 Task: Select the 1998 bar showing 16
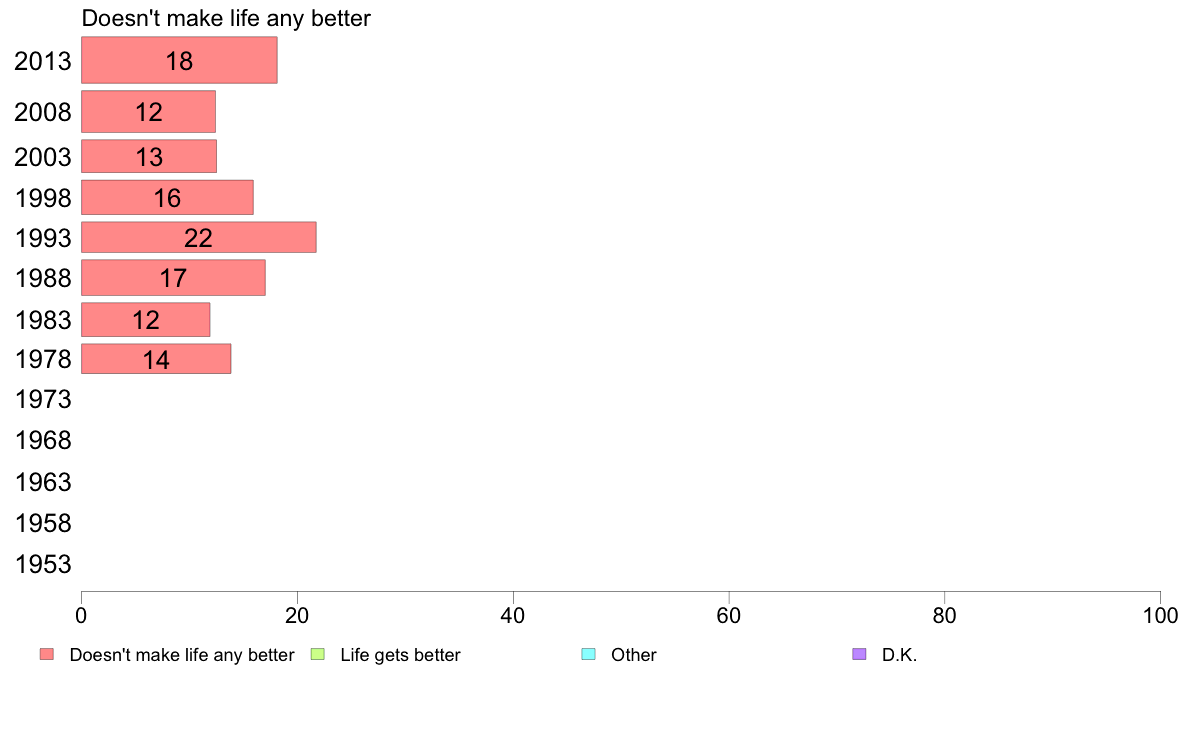[167, 197]
